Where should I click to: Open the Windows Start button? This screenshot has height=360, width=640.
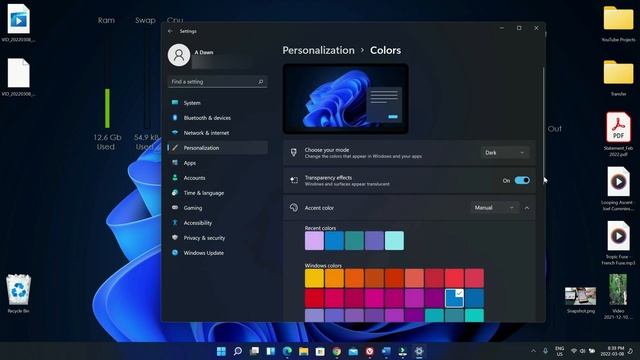(x=221, y=351)
